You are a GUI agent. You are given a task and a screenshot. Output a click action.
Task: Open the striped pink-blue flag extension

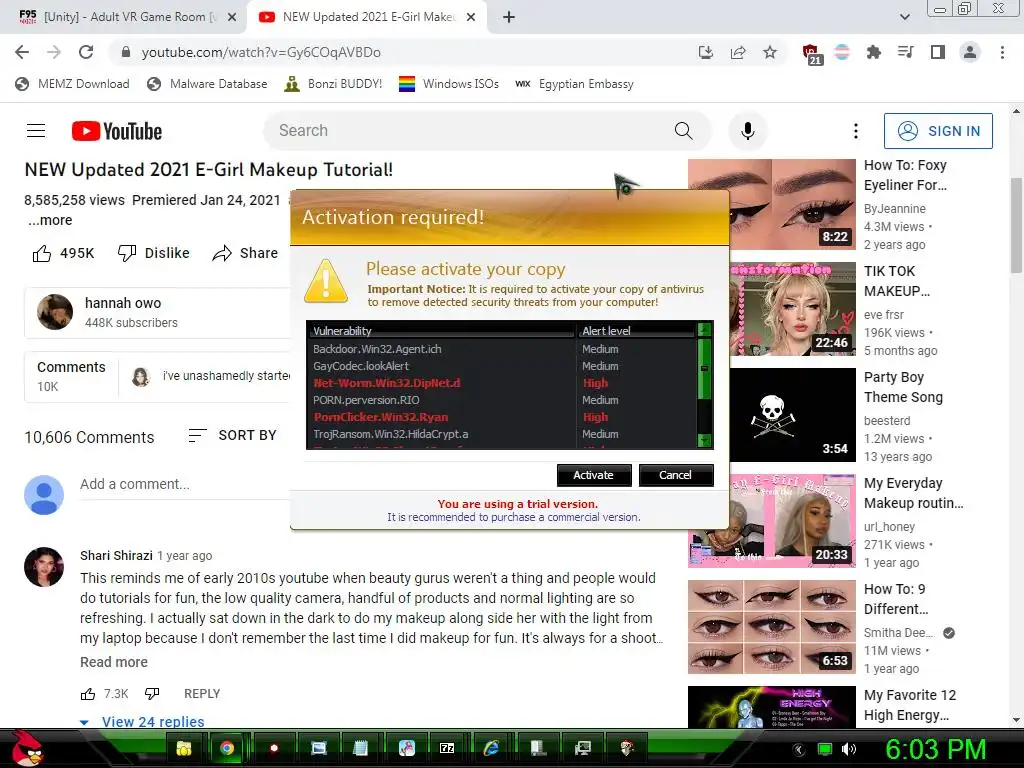coord(842,52)
